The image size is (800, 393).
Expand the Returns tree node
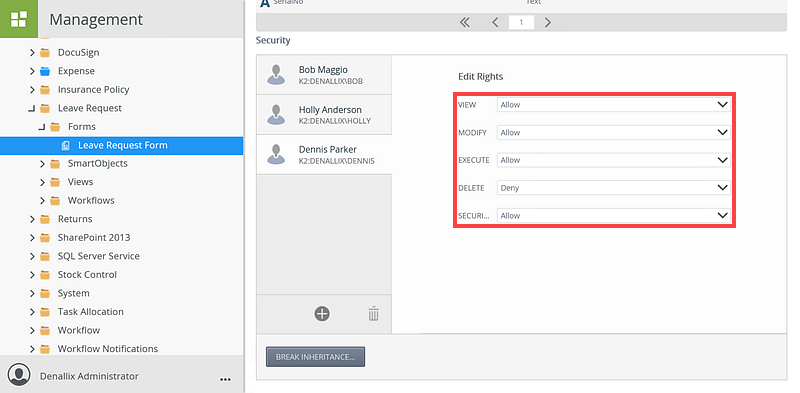[x=32, y=219]
